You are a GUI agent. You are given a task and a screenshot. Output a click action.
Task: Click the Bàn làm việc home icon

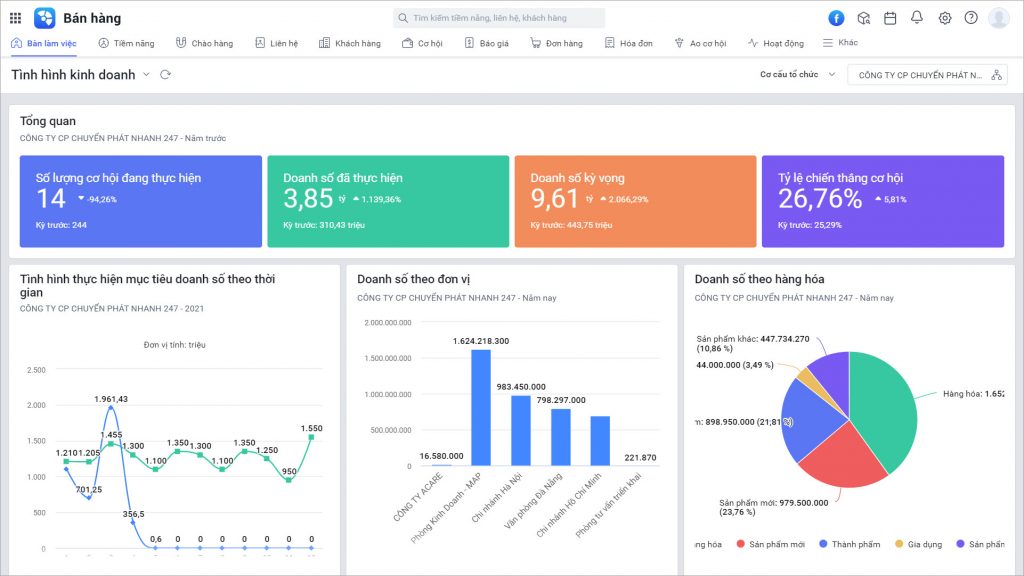(16, 43)
